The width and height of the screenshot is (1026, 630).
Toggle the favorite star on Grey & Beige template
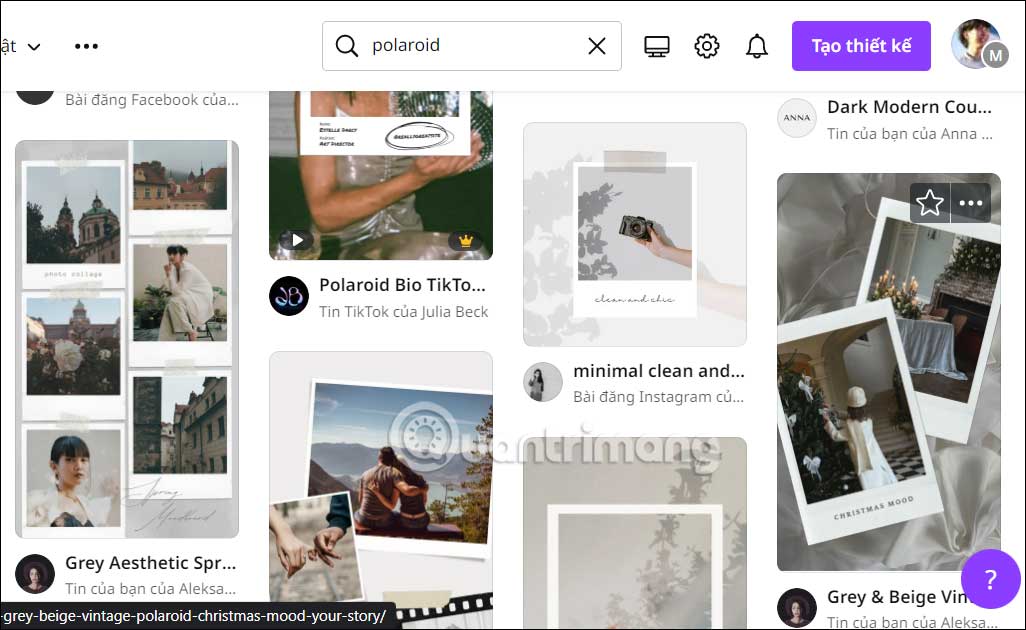point(929,203)
